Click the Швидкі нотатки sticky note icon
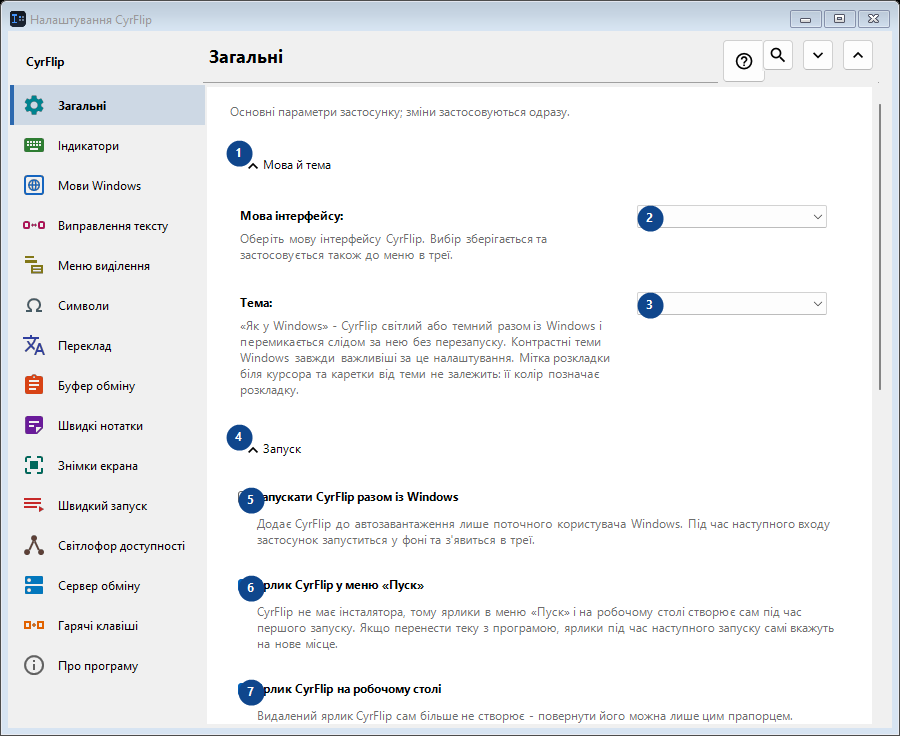Viewport: 900px width, 736px height. tap(34, 425)
